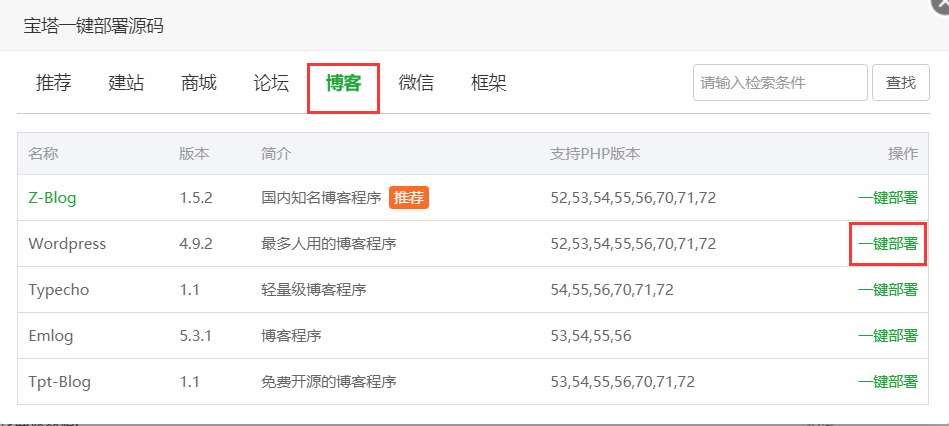This screenshot has height=426, width=949.
Task: Click Tpt-Blog PHP versions 53,54,55,56,70,71,72
Action: [623, 382]
